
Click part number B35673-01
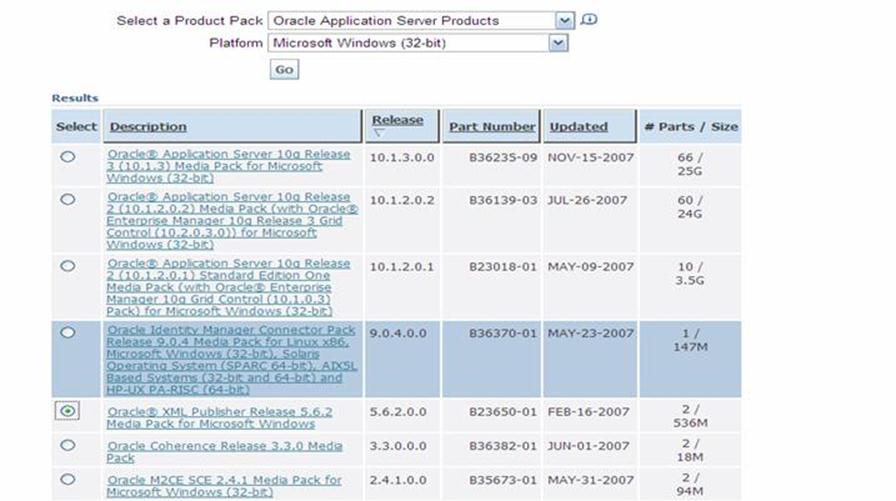tap(503, 480)
